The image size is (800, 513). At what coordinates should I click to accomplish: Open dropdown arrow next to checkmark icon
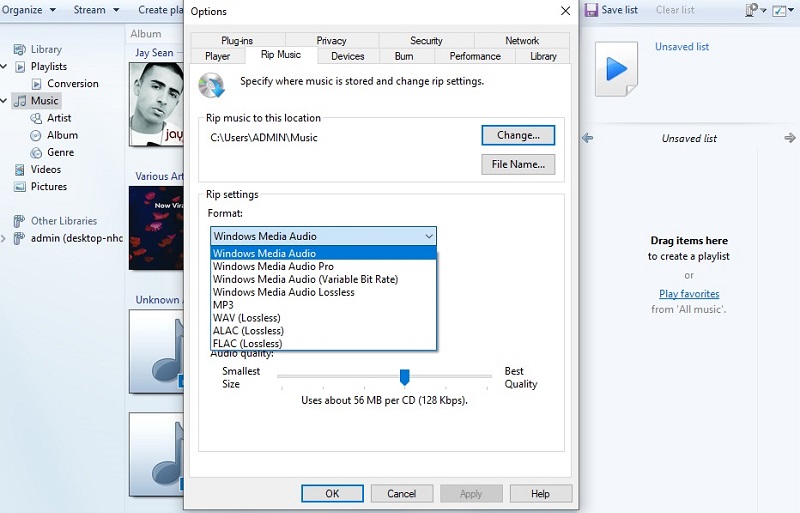click(x=791, y=11)
